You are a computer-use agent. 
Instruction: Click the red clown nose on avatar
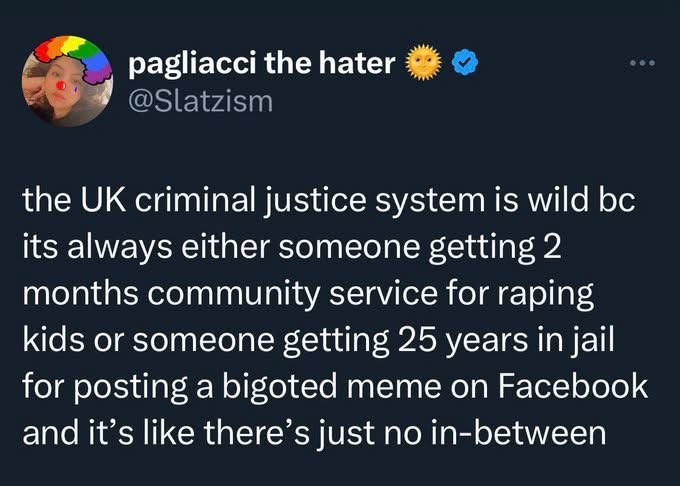coord(60,85)
